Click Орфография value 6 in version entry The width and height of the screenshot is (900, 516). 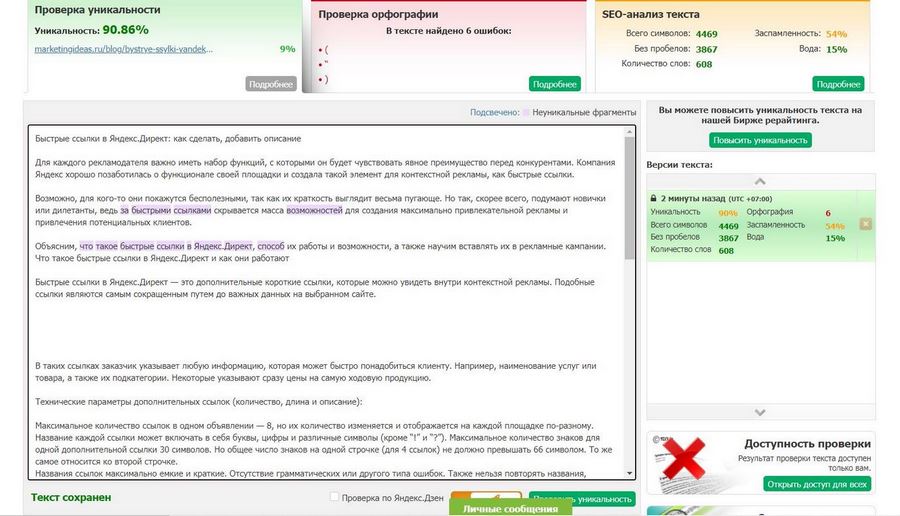(828, 213)
